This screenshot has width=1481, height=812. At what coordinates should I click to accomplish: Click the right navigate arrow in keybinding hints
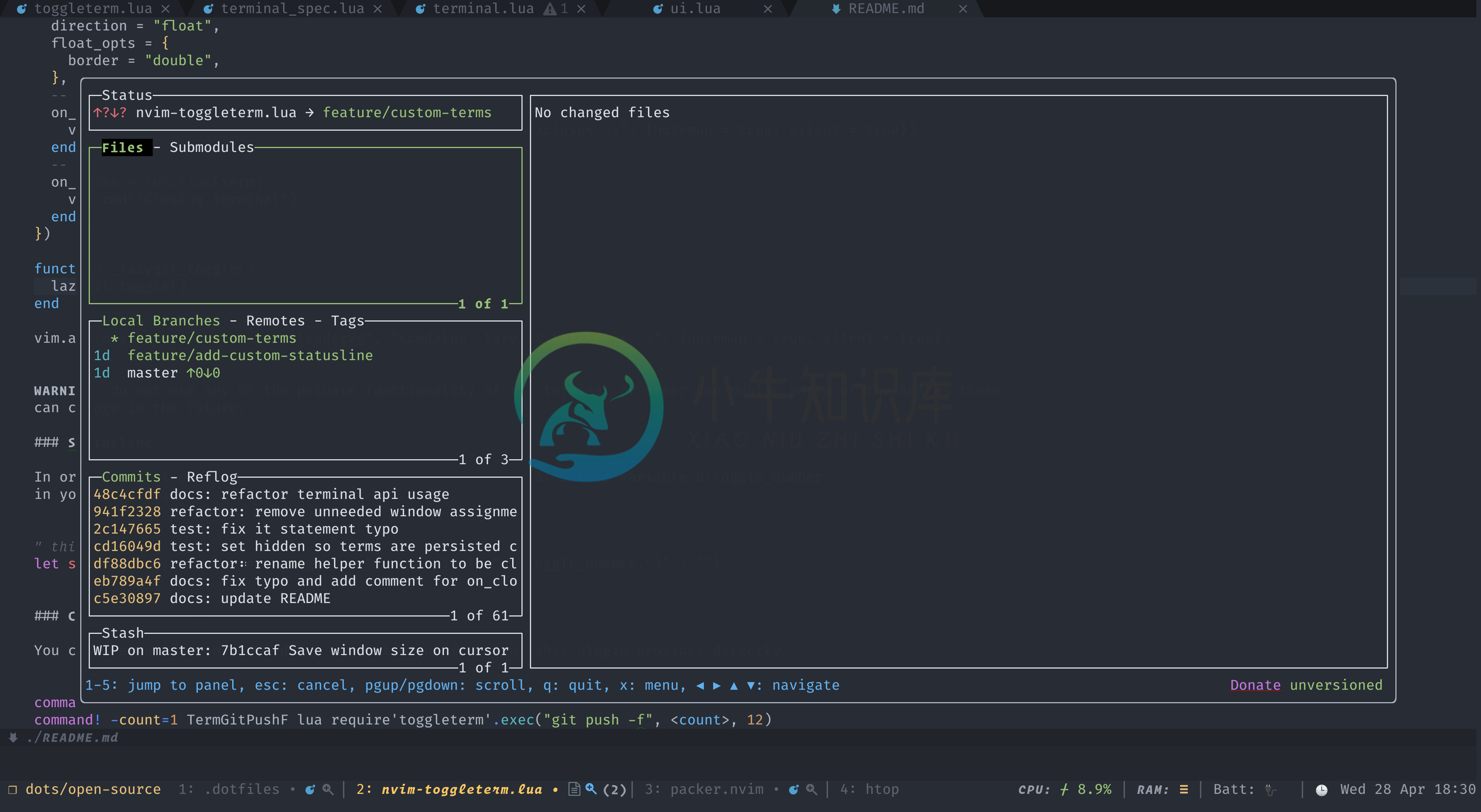pos(716,686)
